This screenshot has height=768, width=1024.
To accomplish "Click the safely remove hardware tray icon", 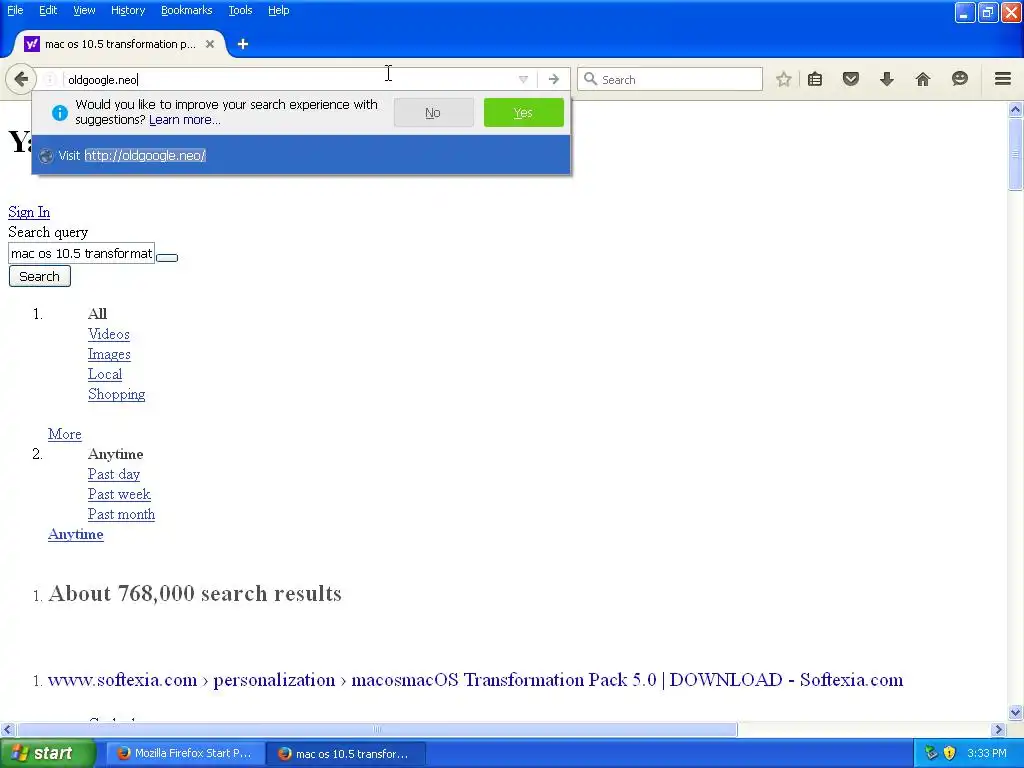I will tap(932, 754).
